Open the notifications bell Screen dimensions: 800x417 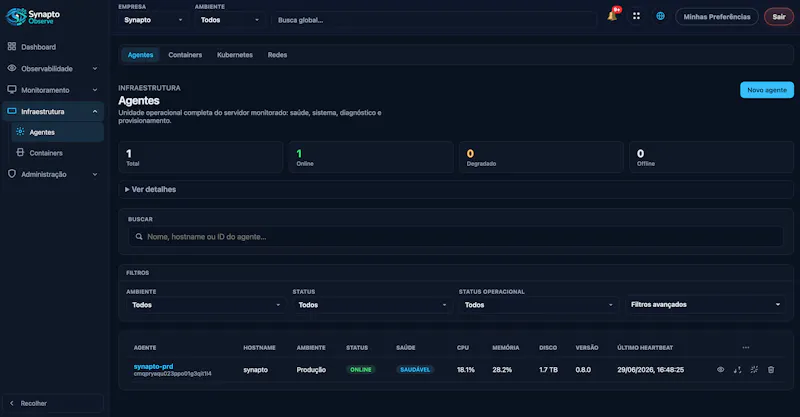click(x=612, y=16)
